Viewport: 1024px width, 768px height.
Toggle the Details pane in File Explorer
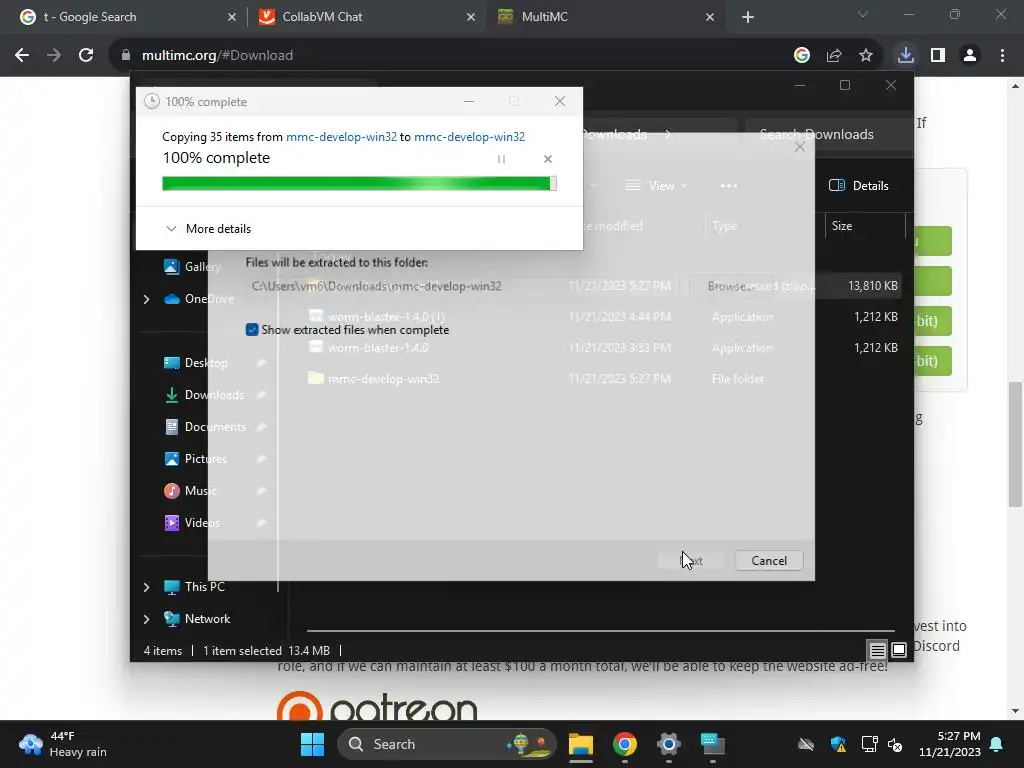pyautogui.click(x=858, y=186)
